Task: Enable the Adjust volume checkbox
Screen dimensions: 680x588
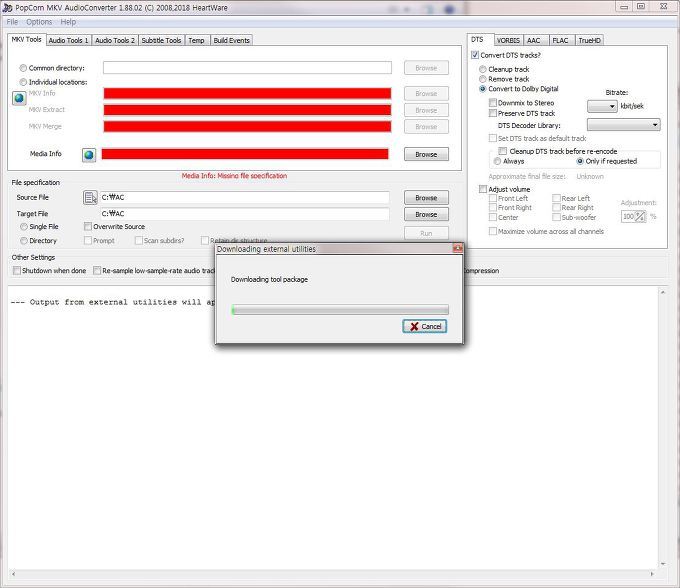Action: coord(483,189)
